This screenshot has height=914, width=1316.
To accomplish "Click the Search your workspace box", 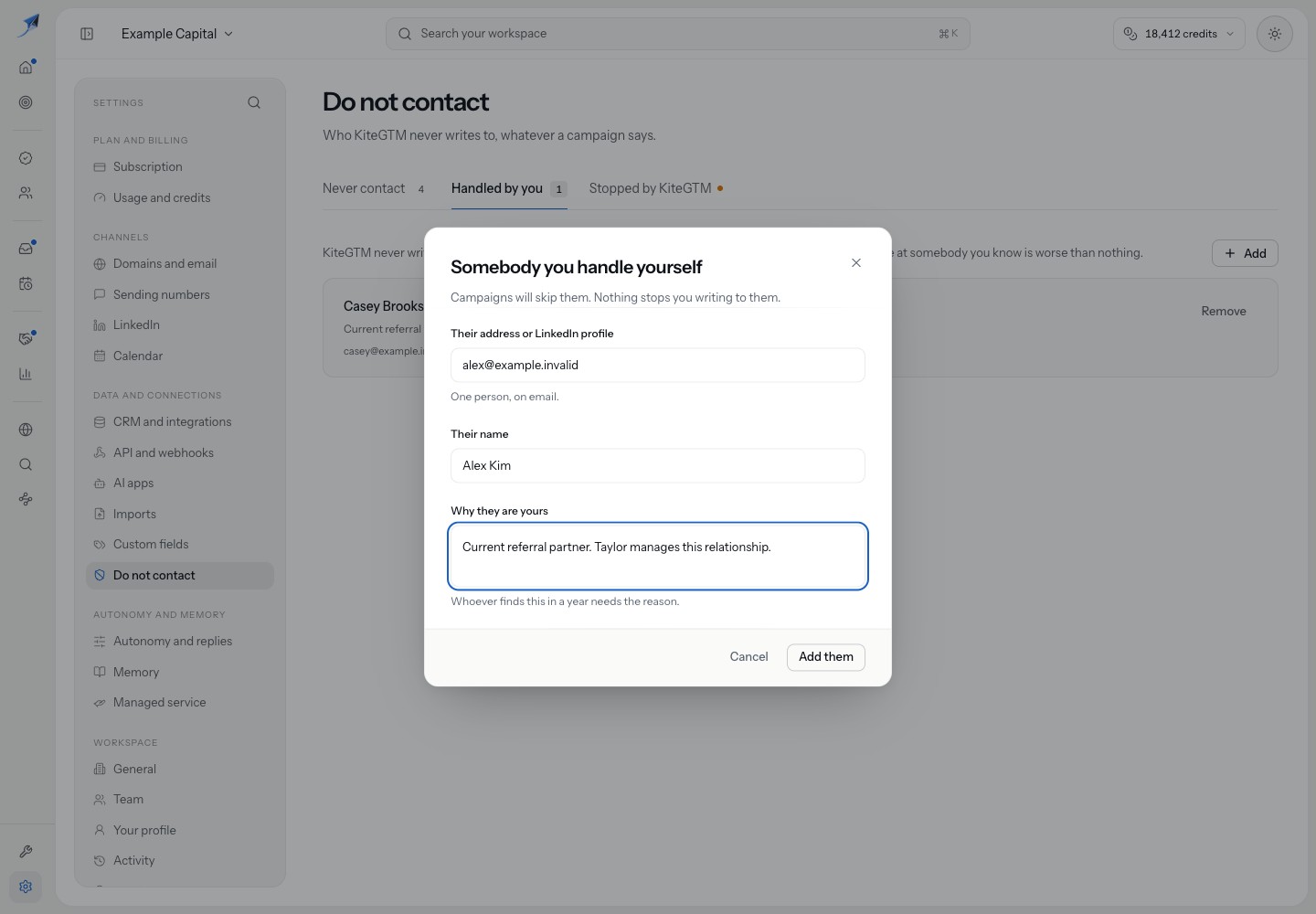I will 678,34.
